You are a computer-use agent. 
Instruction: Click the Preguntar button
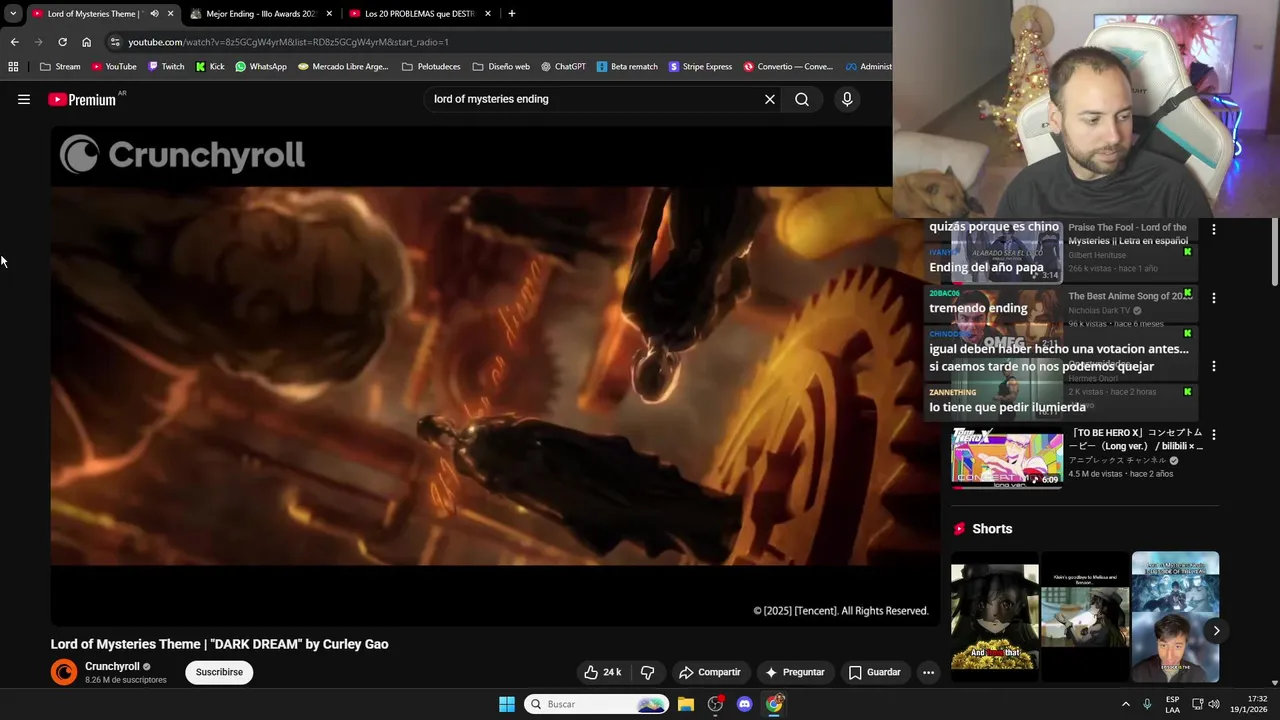tap(794, 672)
